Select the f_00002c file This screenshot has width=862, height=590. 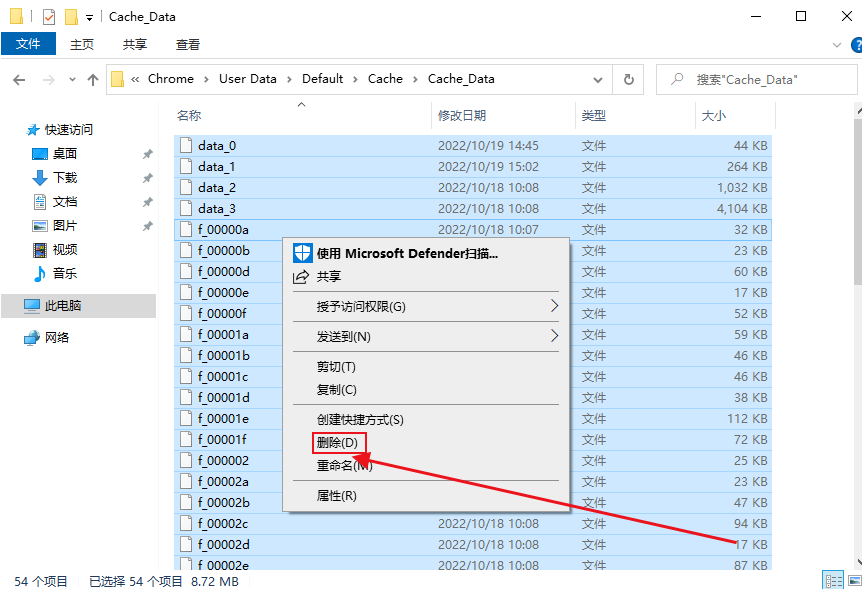473,523
